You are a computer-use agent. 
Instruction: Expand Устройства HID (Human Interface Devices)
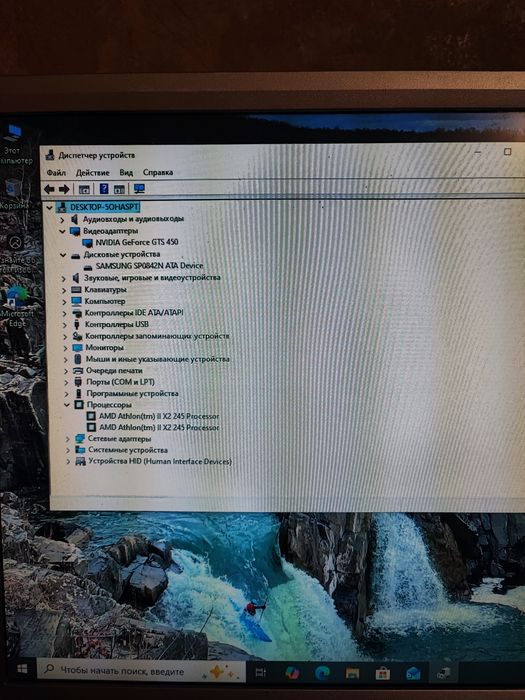tap(68, 462)
